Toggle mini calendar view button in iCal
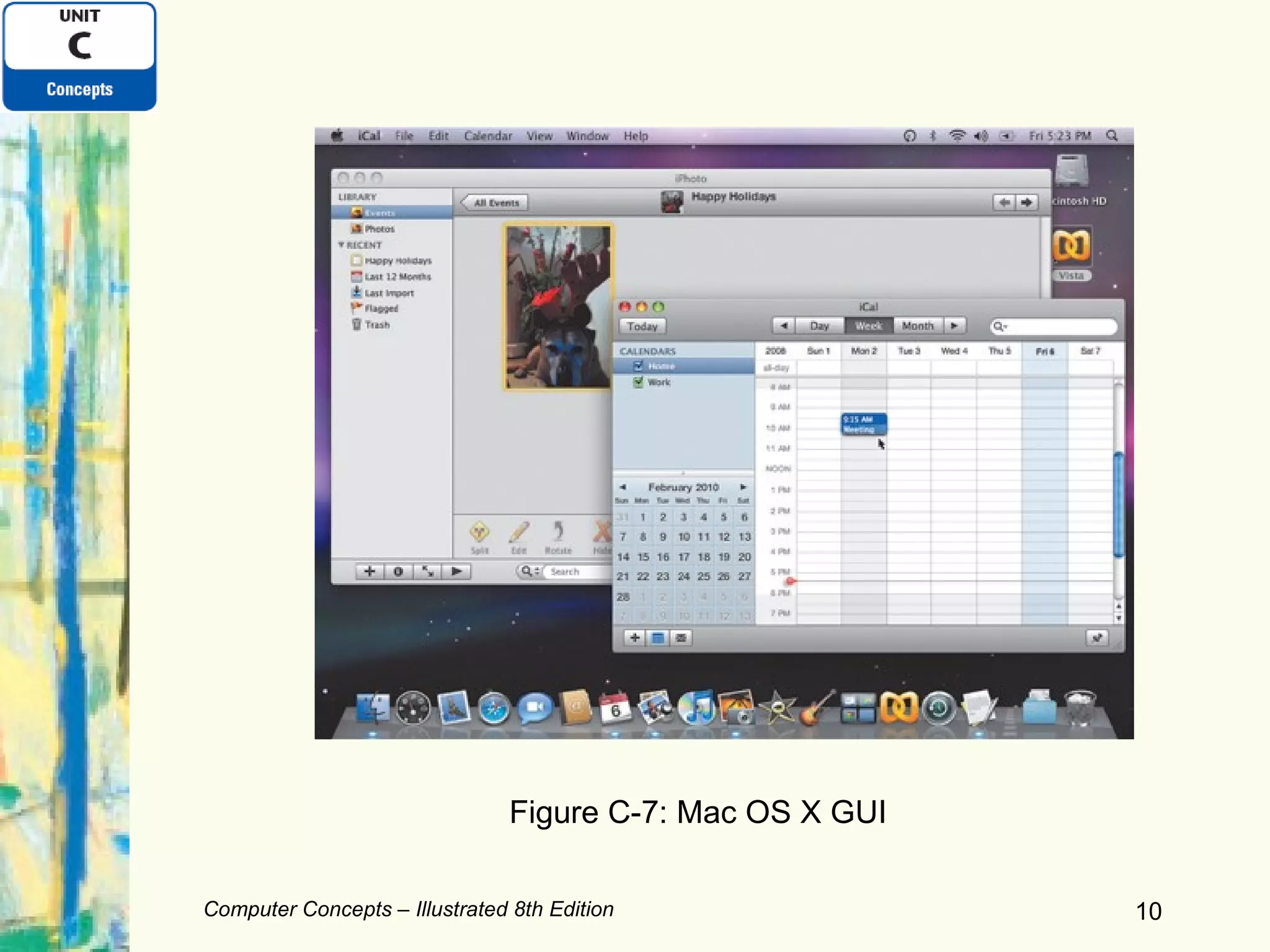 pos(658,638)
